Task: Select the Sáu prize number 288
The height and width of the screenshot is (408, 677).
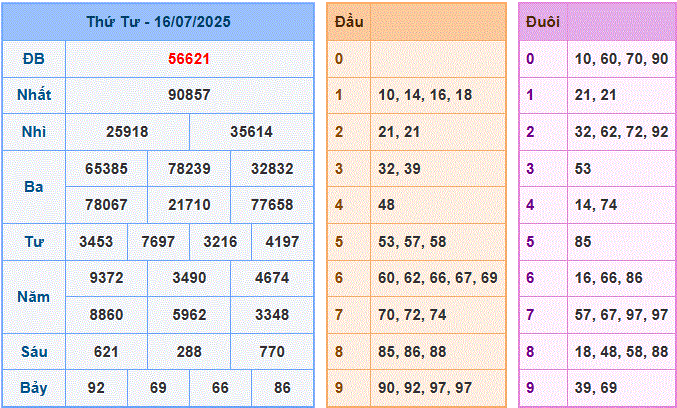Action: click(189, 352)
